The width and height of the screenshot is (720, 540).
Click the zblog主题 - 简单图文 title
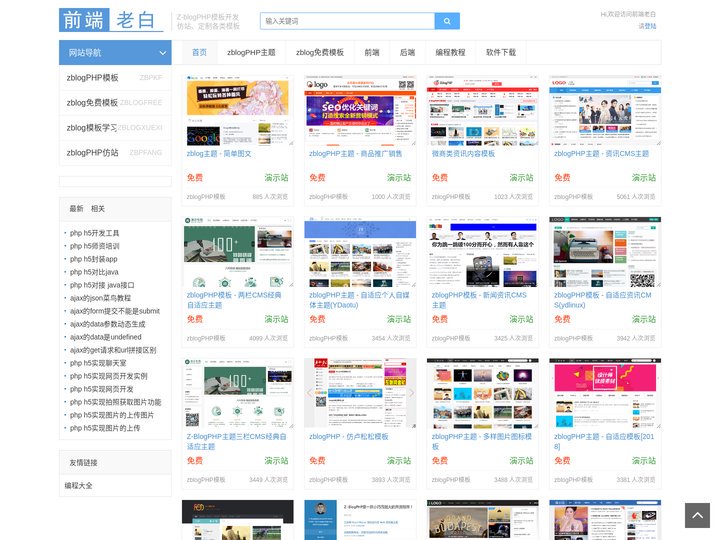pos(219,154)
